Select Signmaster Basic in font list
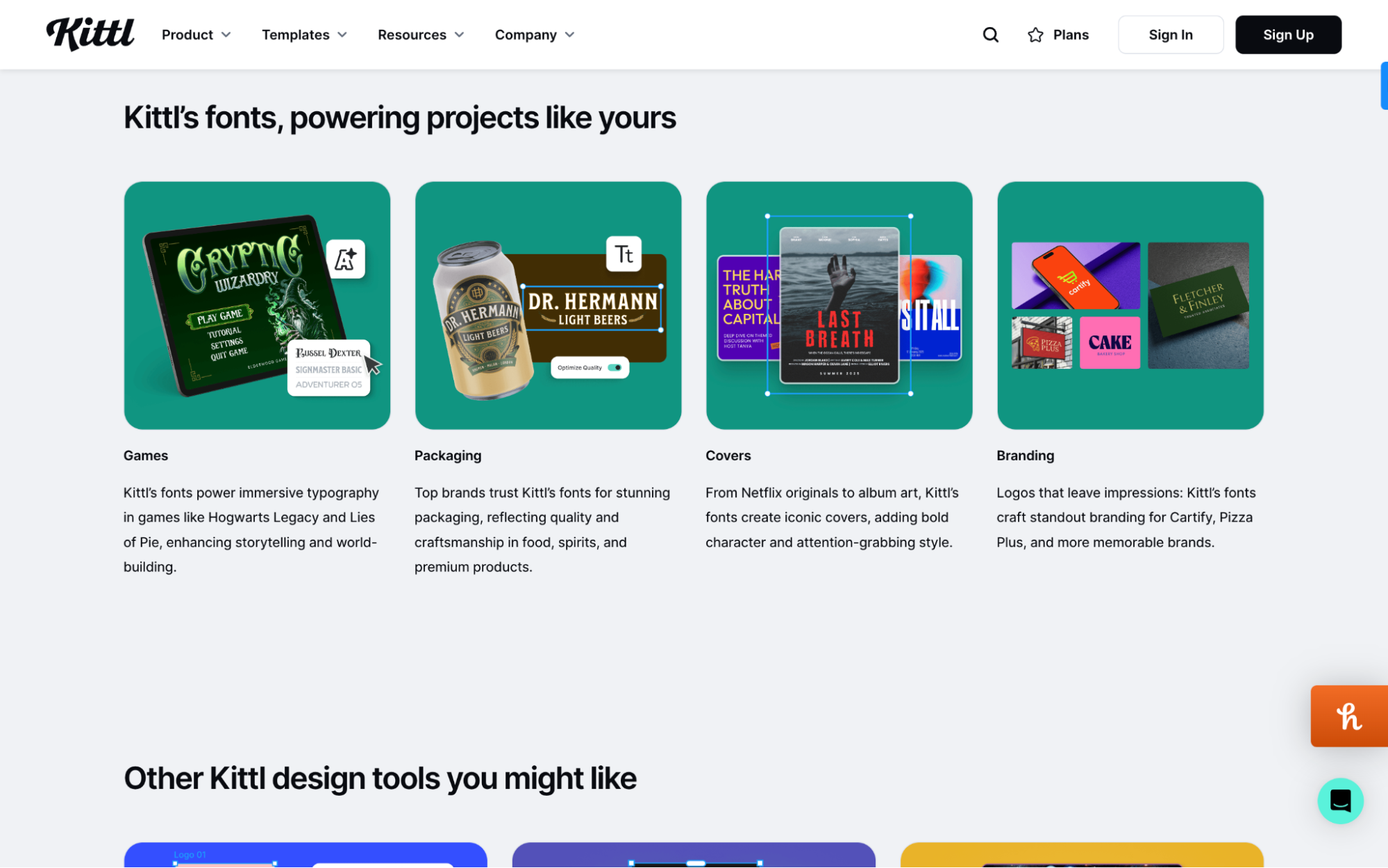This screenshot has width=1388, height=868. (328, 370)
